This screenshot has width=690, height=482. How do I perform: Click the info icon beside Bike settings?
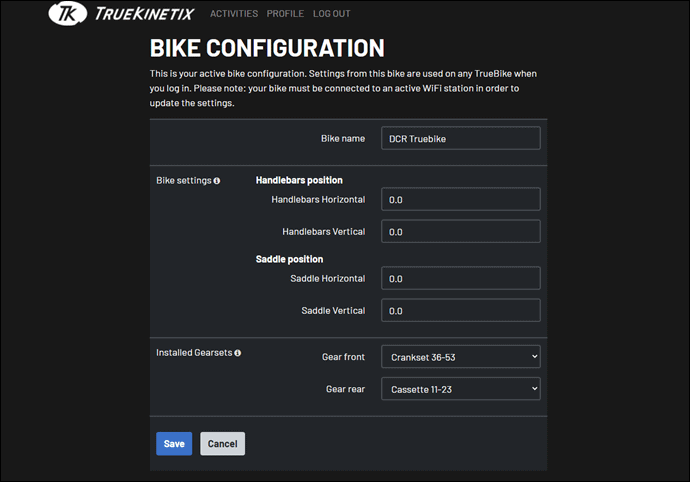point(217,181)
